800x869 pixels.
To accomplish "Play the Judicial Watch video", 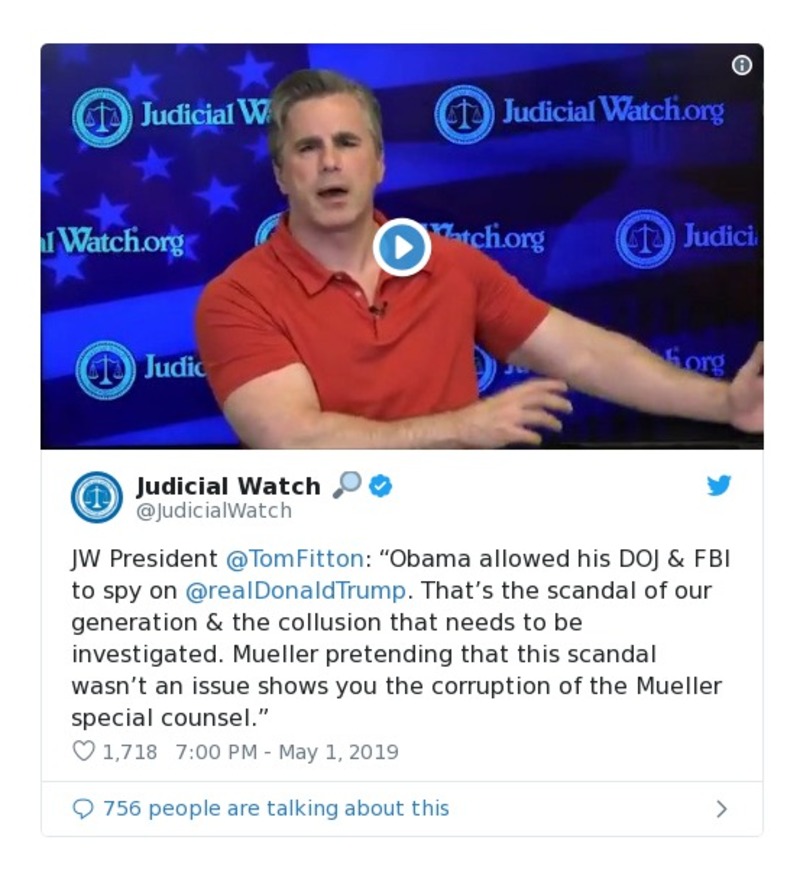I will click(x=402, y=247).
